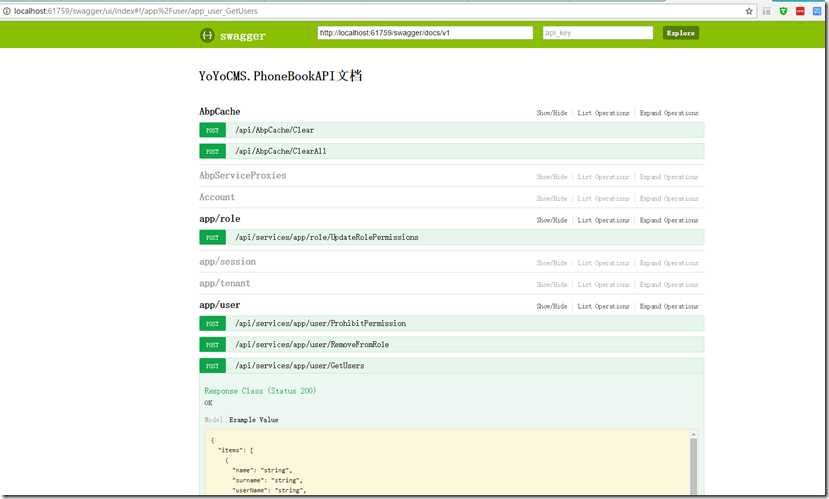Focus the api_key input field
The image size is (829, 499).
point(597,33)
